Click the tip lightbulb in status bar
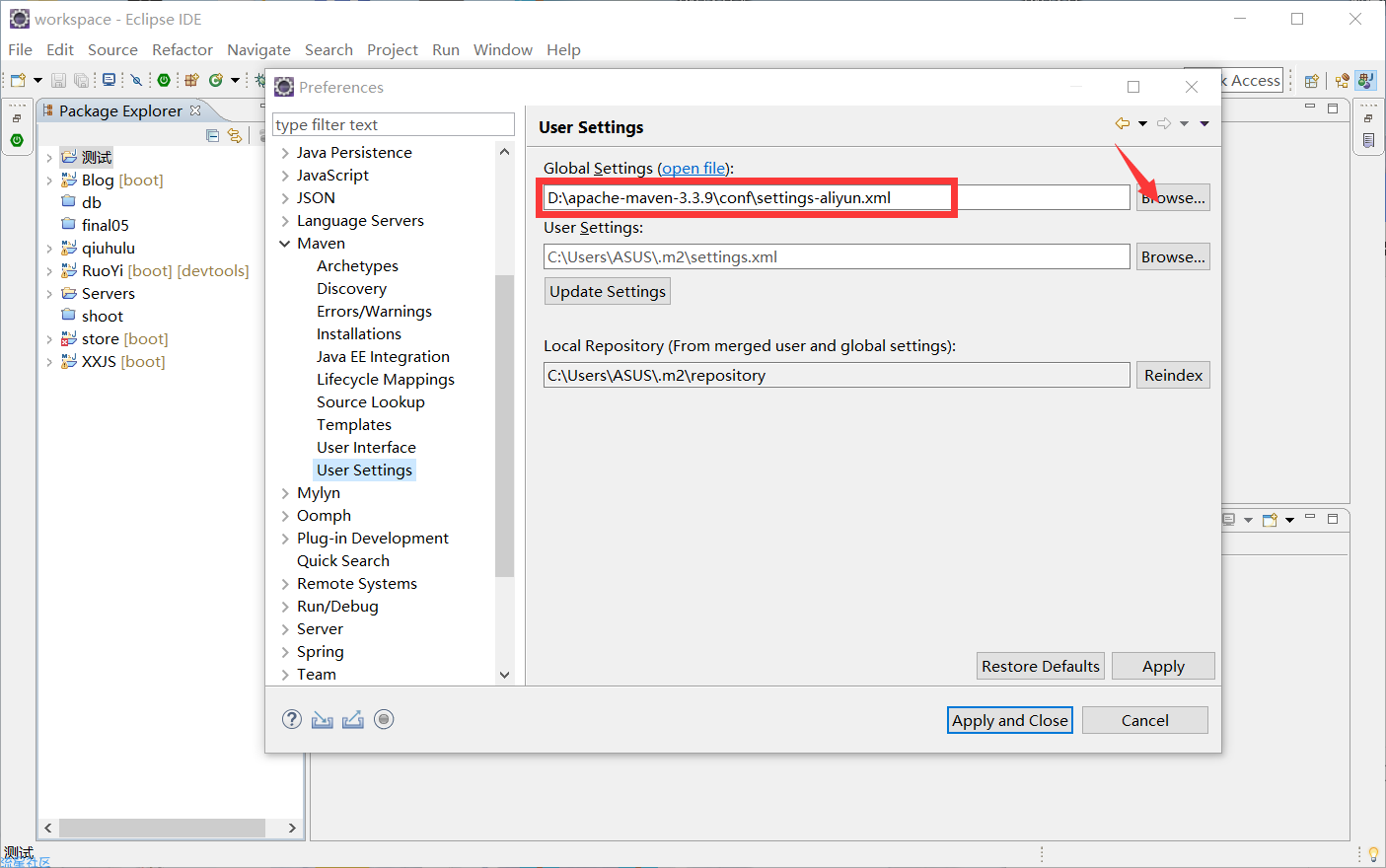Image resolution: width=1386 pixels, height=868 pixels. click(x=1373, y=854)
